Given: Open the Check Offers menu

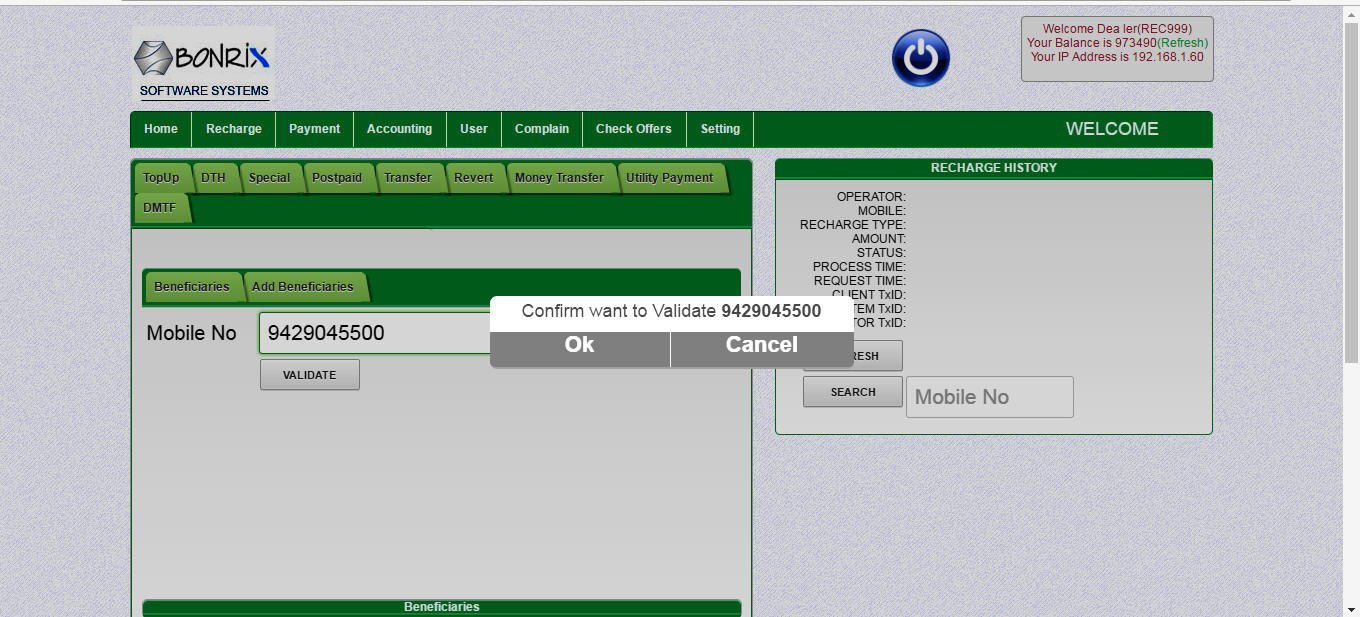Looking at the screenshot, I should (x=633, y=129).
